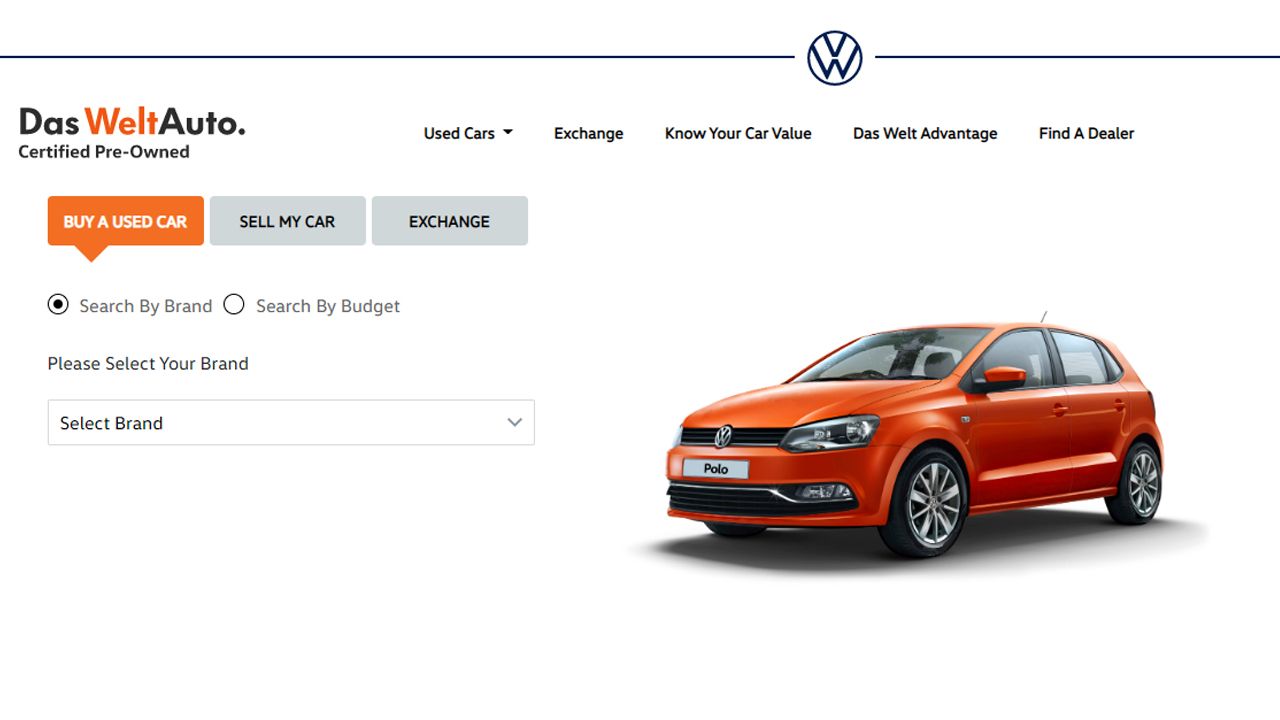Select Search By Budget radio button
Screen dimensions: 1280x720
point(234,305)
